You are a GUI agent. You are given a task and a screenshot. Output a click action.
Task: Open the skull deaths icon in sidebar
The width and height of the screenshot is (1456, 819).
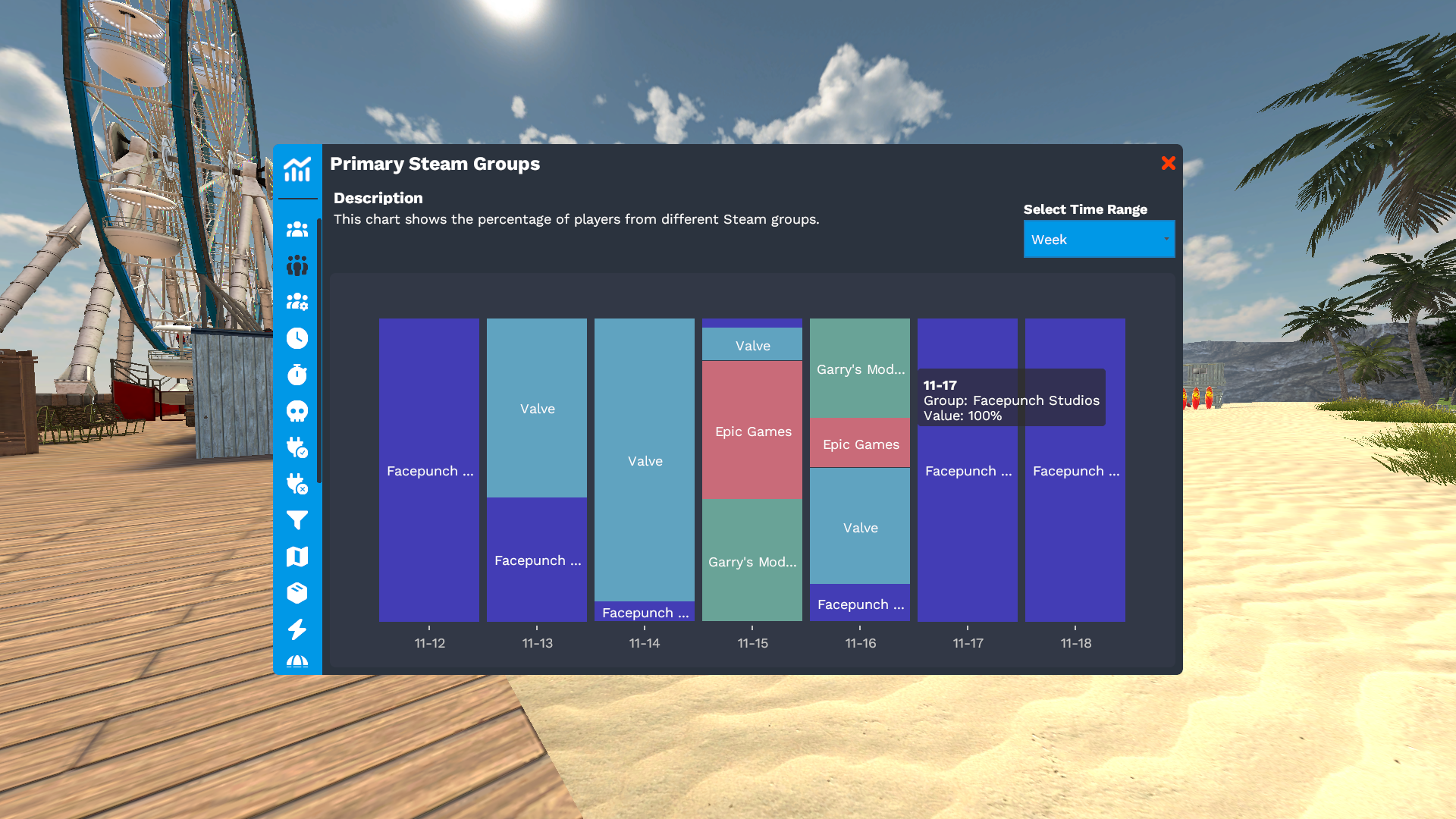pos(297,411)
